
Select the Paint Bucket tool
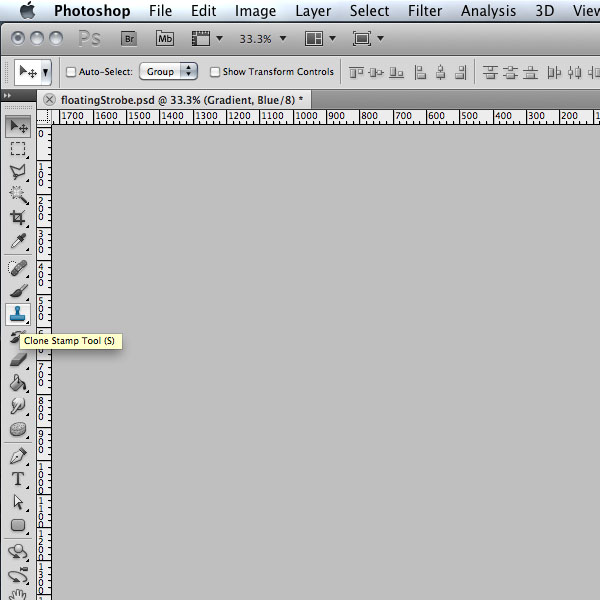coord(18,383)
